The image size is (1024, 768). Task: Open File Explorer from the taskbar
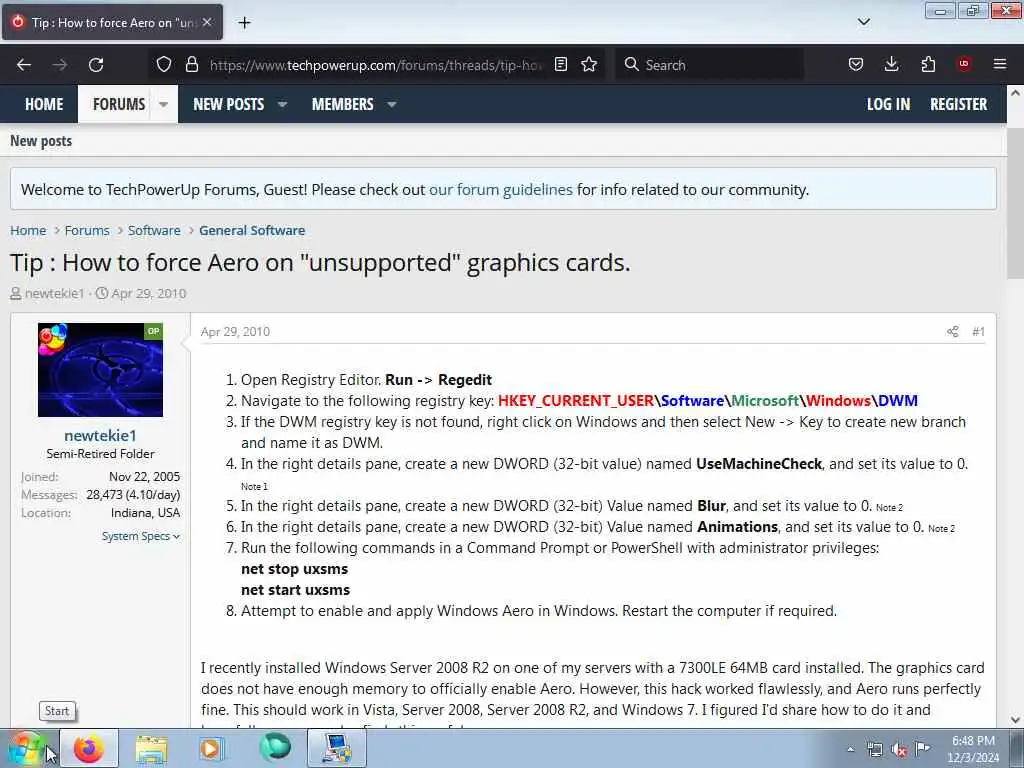[x=152, y=748]
